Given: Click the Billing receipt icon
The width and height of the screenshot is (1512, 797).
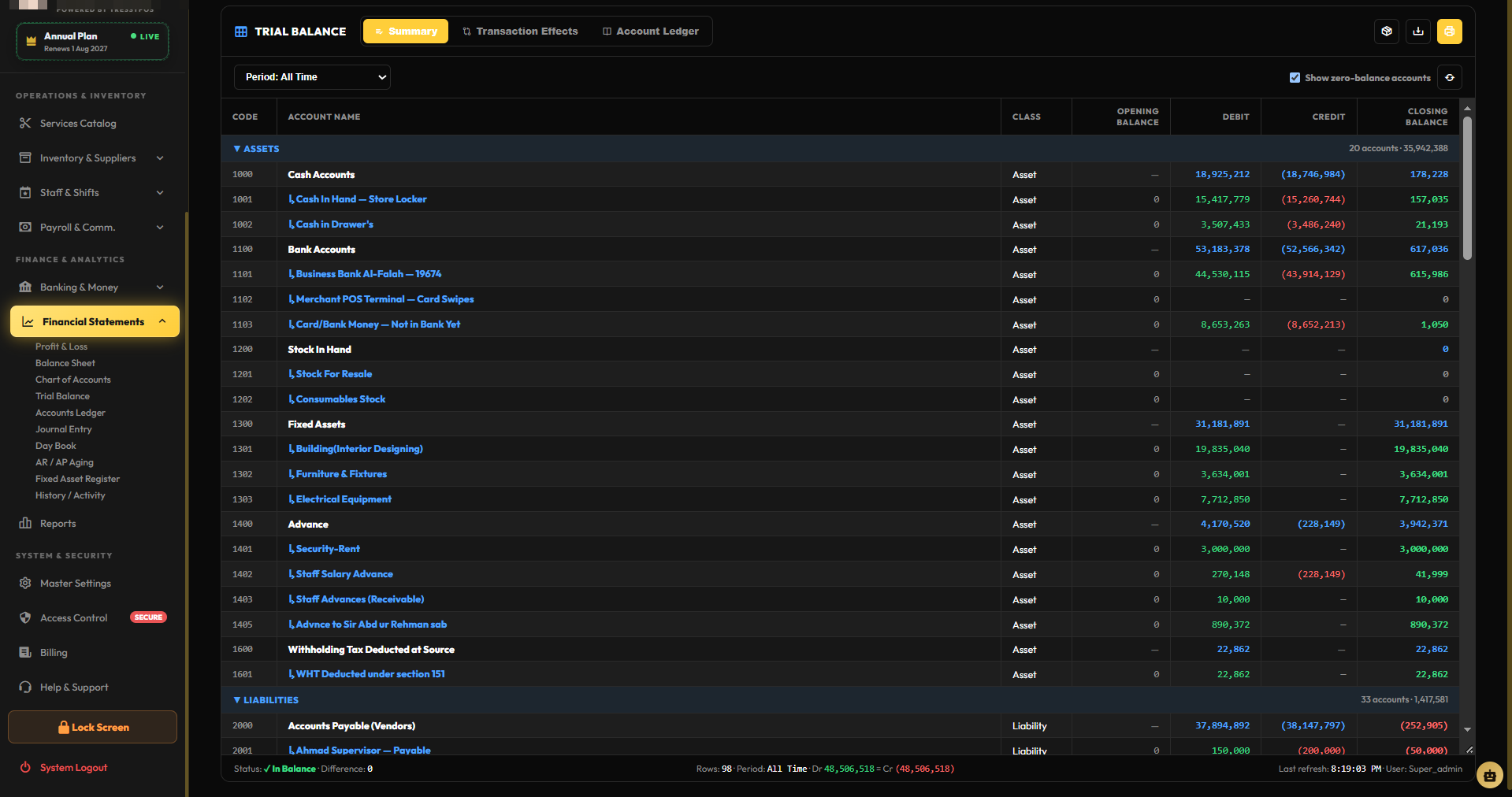Looking at the screenshot, I should pyautogui.click(x=25, y=653).
